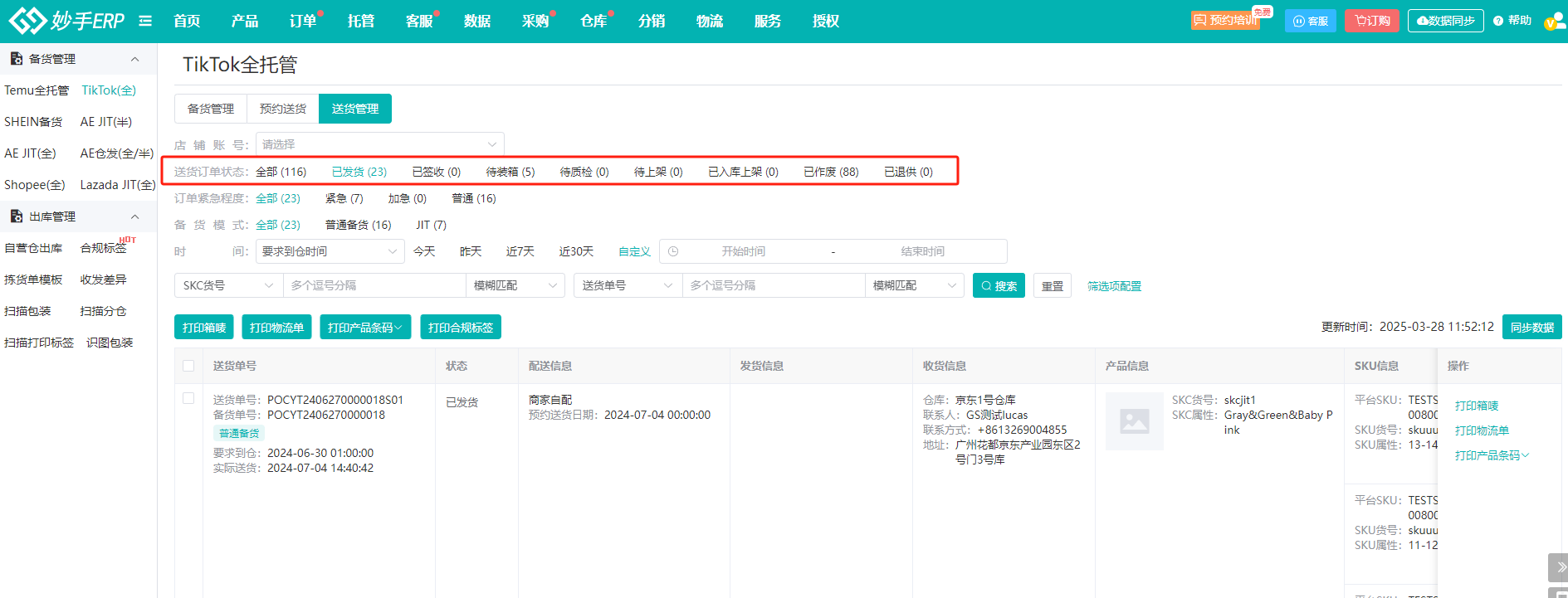This screenshot has width=1568, height=598.
Task: Open the second 模糊匹配 dropdown
Action: [x=915, y=285]
